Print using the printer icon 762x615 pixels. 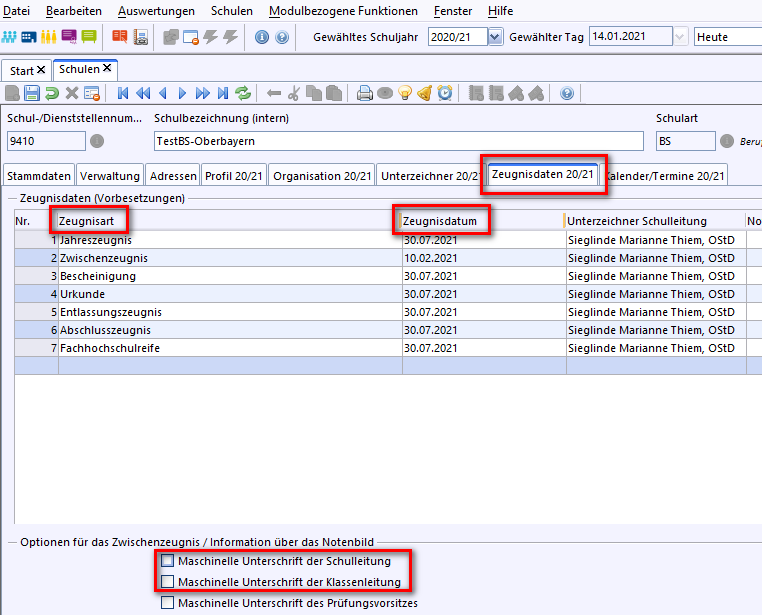pyautogui.click(x=364, y=93)
